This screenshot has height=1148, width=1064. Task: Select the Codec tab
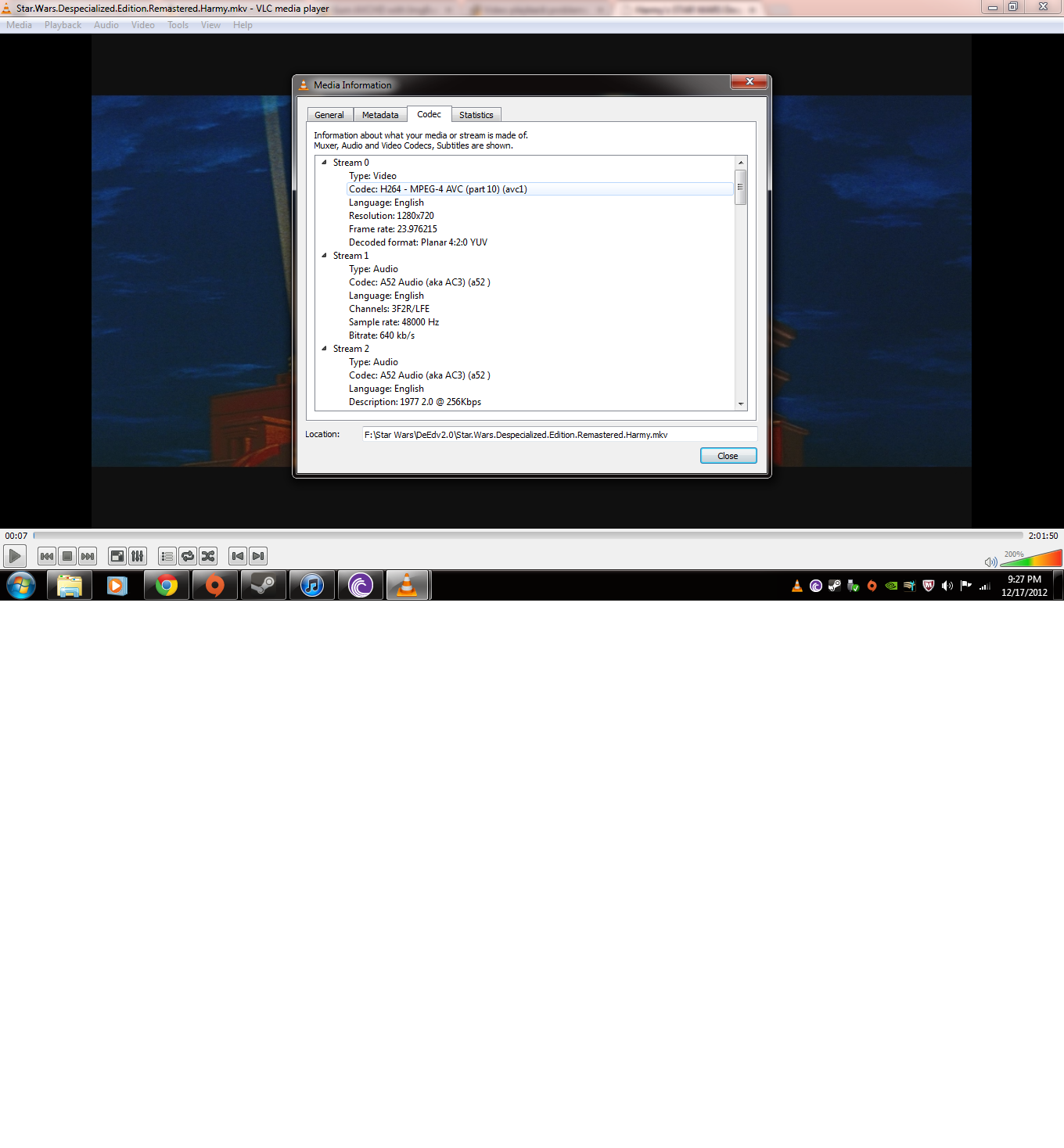click(429, 114)
